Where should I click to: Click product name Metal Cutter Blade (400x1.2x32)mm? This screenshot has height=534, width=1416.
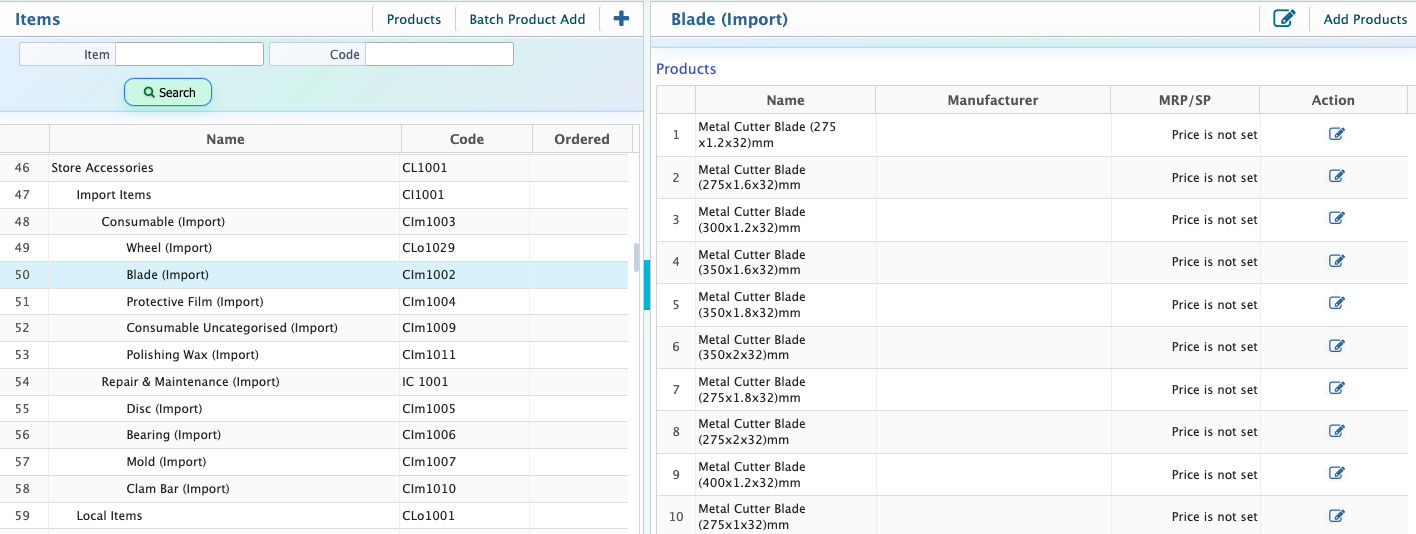click(752, 474)
